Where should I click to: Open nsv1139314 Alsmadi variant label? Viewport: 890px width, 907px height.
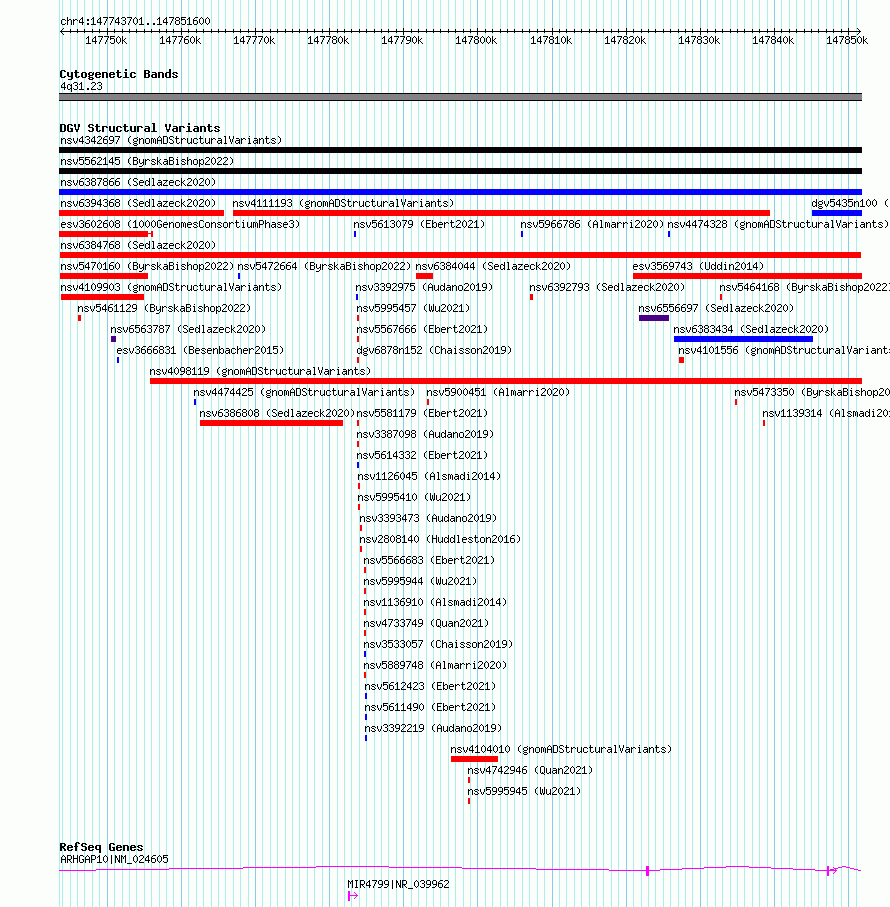pos(826,414)
